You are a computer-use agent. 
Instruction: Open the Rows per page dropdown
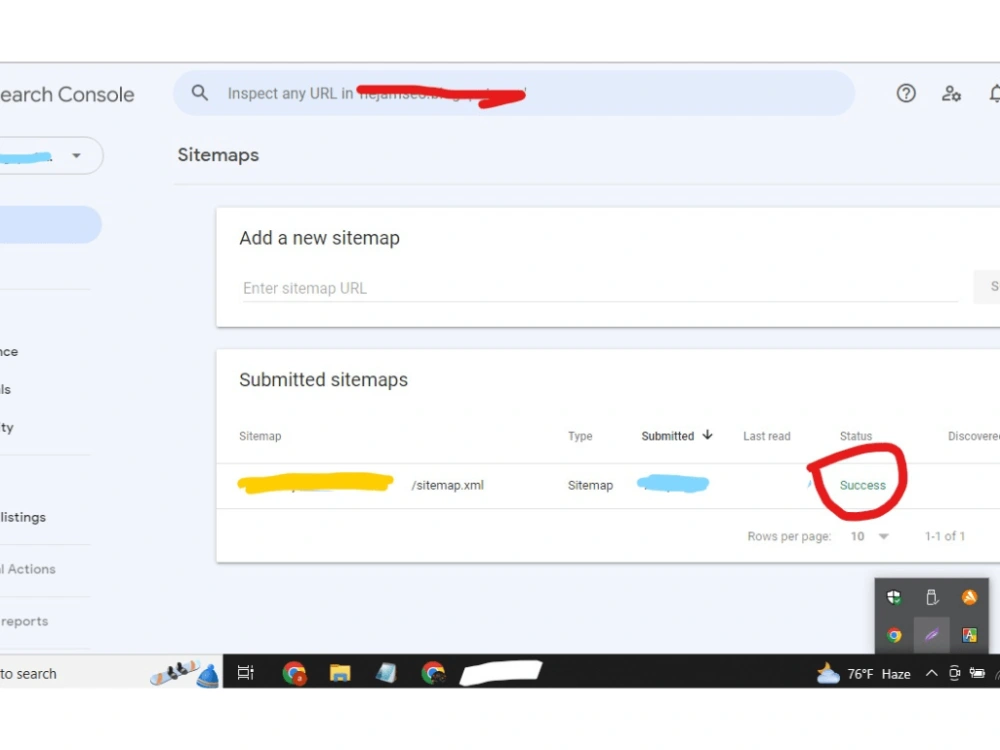(x=869, y=536)
